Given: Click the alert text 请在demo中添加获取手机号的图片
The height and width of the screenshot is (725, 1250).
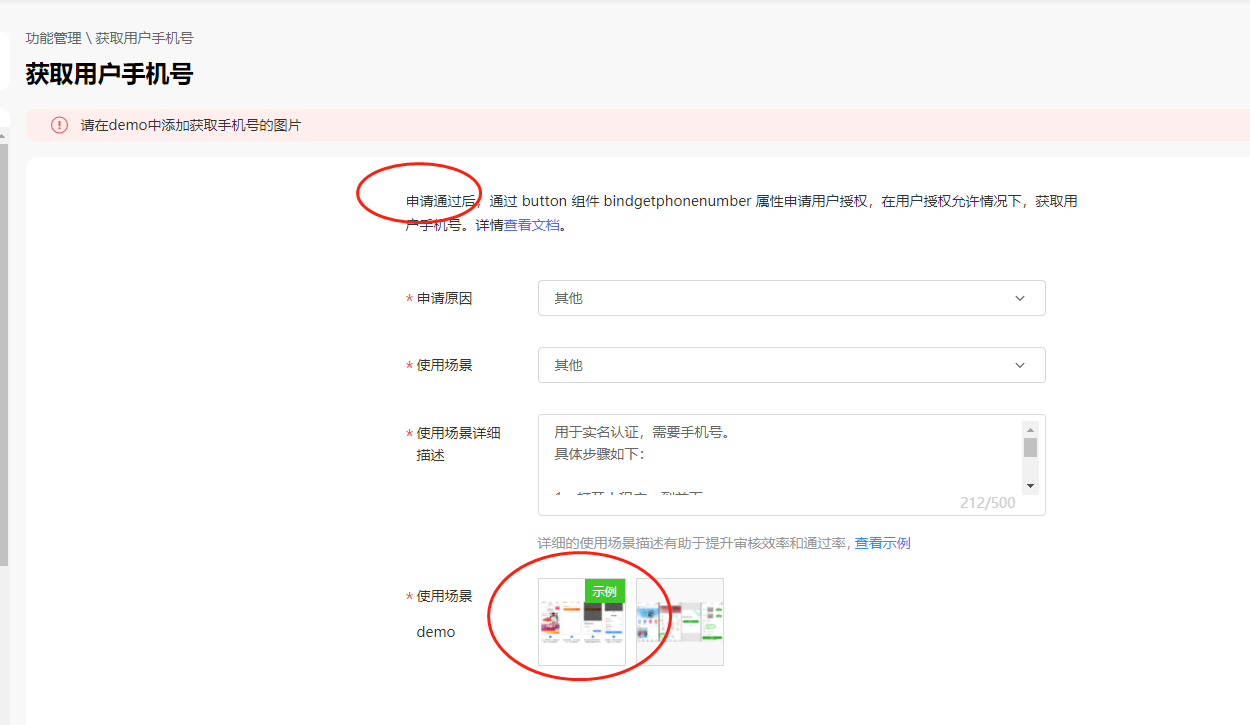Looking at the screenshot, I should pyautogui.click(x=191, y=125).
